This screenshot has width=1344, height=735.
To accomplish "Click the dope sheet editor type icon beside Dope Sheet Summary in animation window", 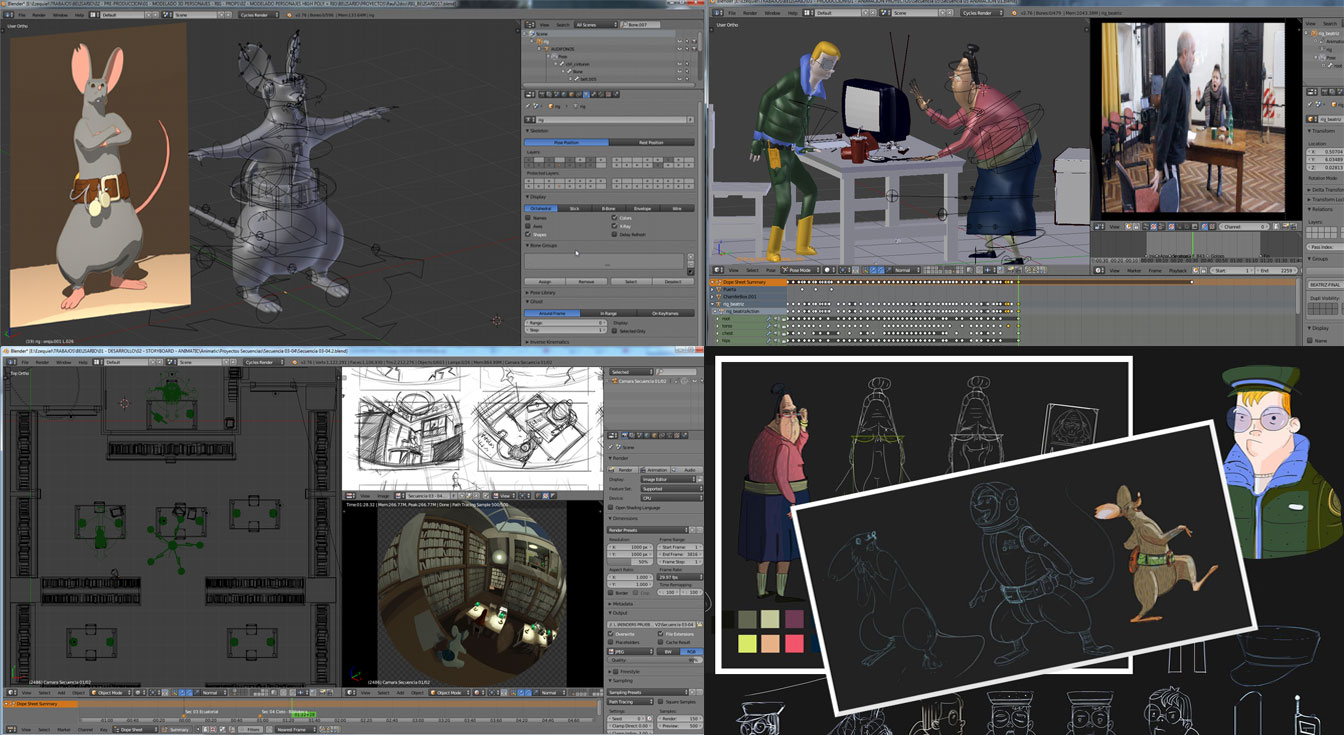I will pyautogui.click(x=718, y=282).
